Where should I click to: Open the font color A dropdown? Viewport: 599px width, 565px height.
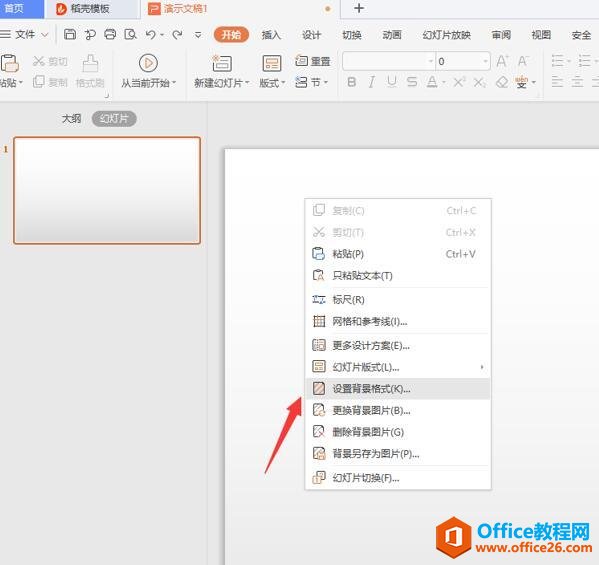point(444,82)
